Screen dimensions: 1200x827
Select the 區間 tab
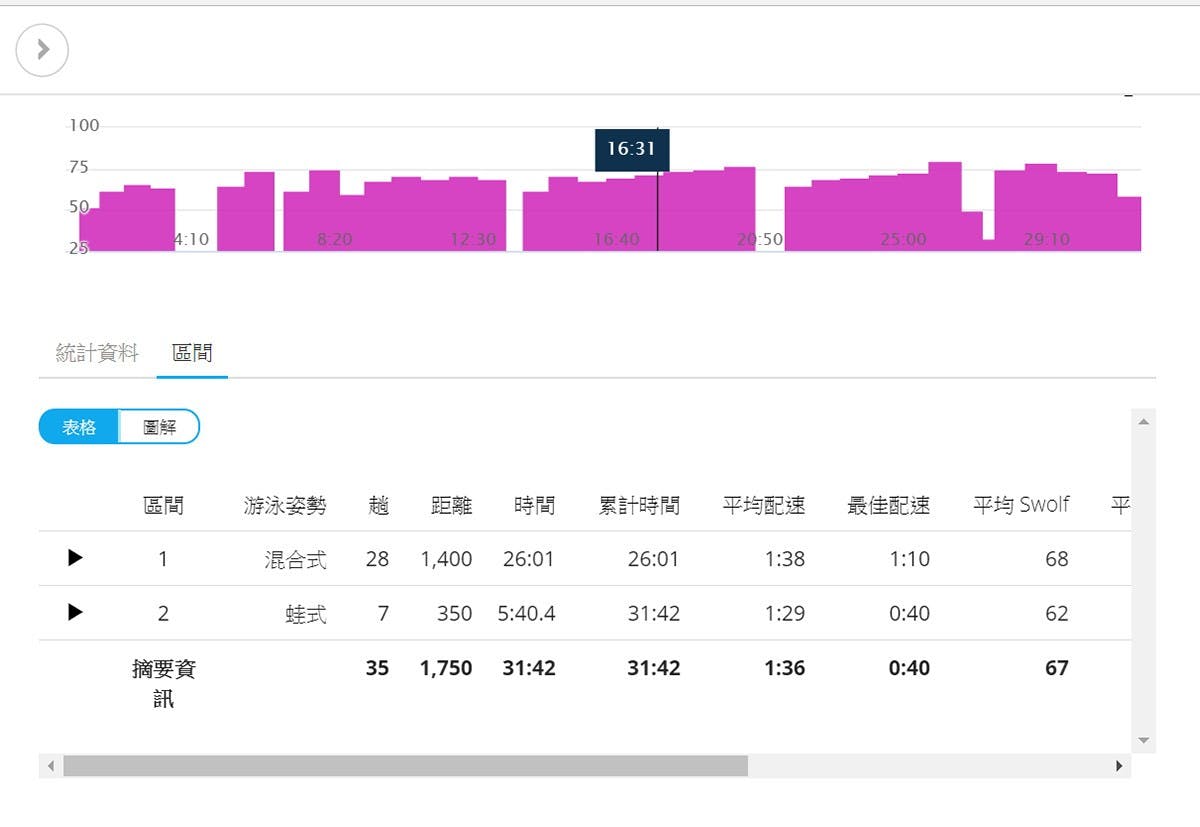[x=192, y=353]
